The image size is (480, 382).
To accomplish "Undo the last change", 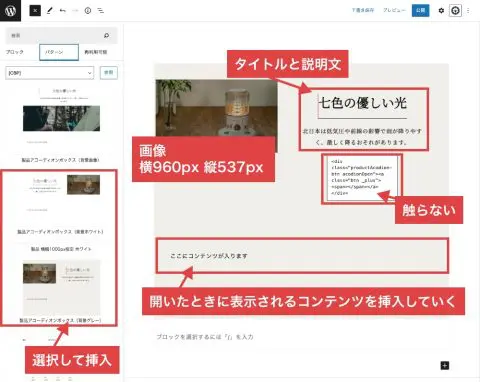I will 62,11.
